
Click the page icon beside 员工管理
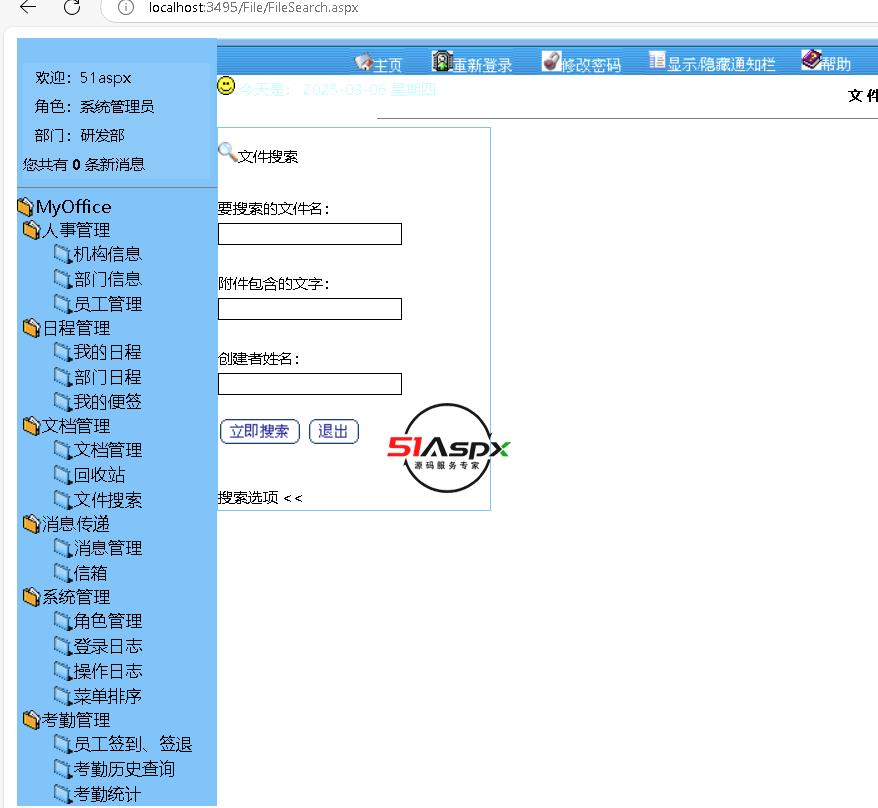click(x=63, y=304)
